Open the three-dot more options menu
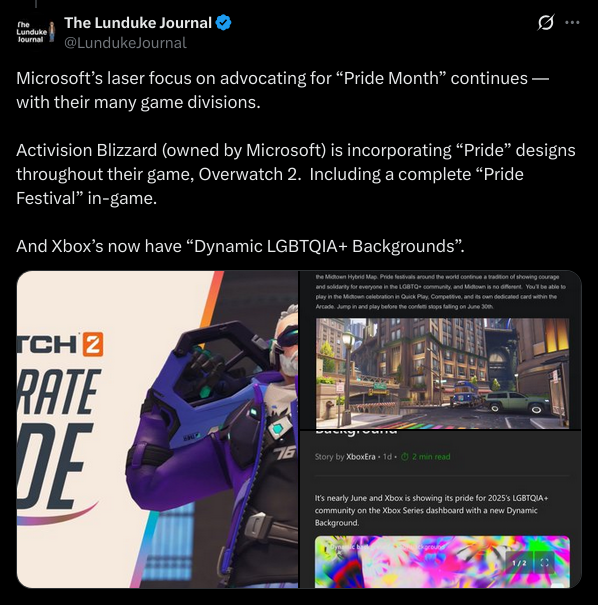The width and height of the screenshot is (598, 605). [x=572, y=22]
